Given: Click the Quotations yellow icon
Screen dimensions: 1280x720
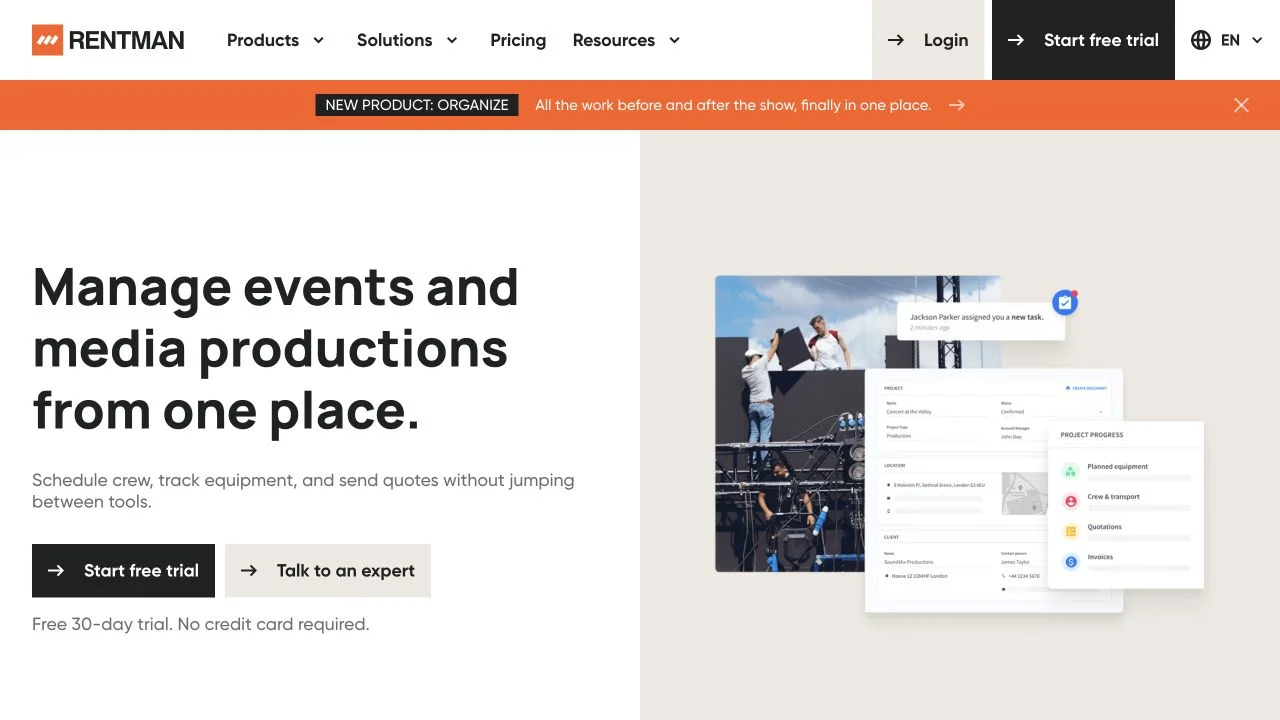Looking at the screenshot, I should point(1071,531).
